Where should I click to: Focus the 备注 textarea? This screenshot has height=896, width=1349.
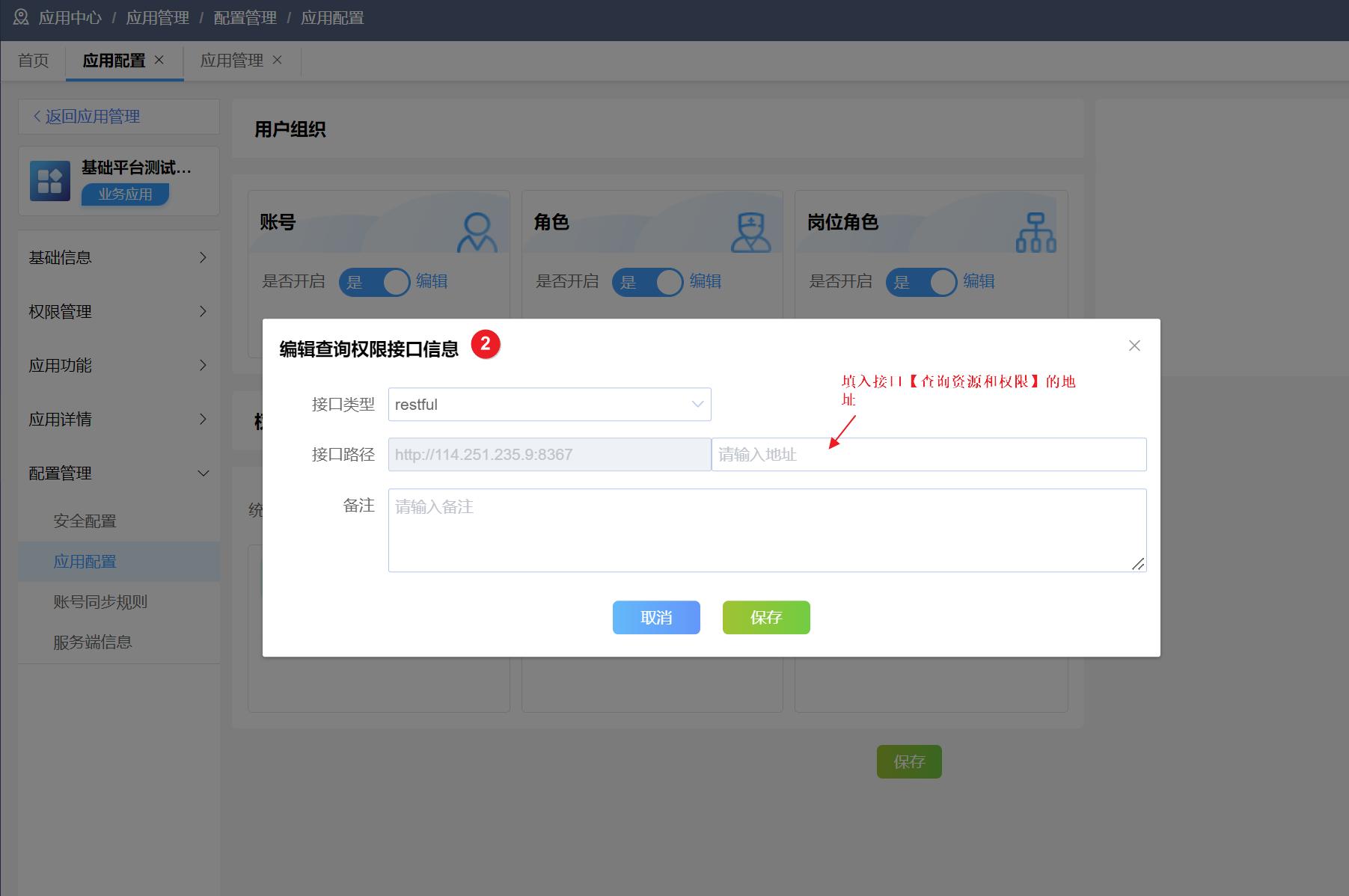click(x=767, y=530)
